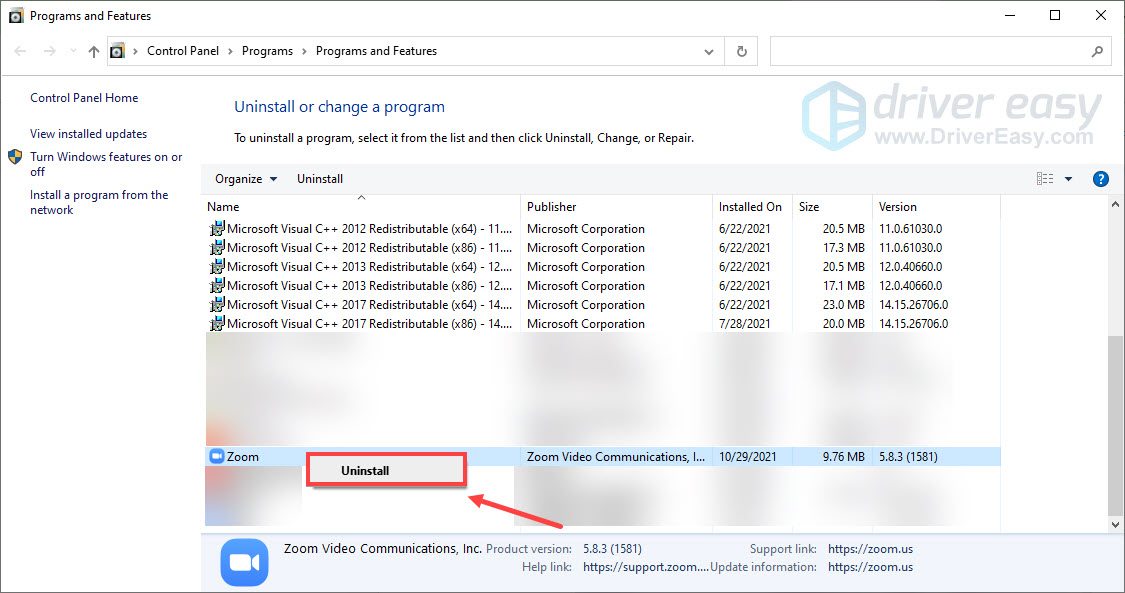This screenshot has height=593, width=1125.
Task: Click the Visual C++ 2017 (x86) installer icon
Action: tap(217, 323)
